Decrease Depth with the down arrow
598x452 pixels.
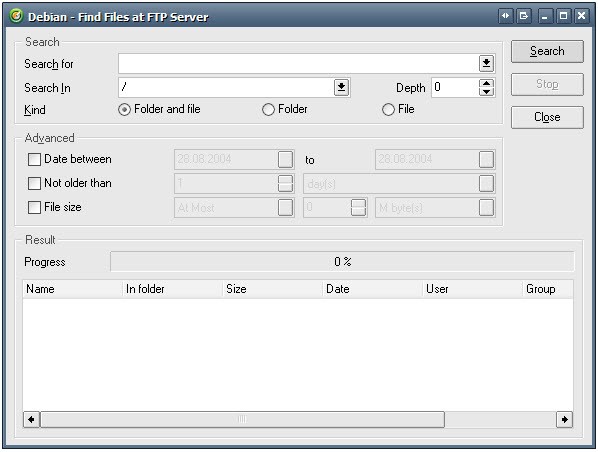tap(486, 92)
